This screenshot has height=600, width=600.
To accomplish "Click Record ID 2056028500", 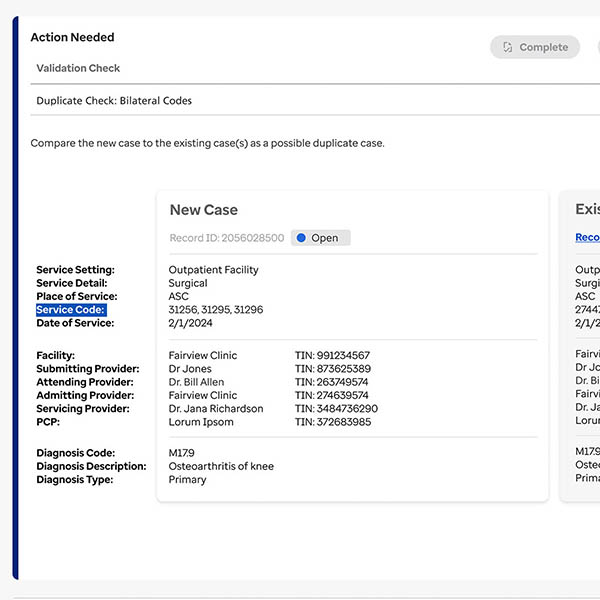I will click(x=227, y=238).
